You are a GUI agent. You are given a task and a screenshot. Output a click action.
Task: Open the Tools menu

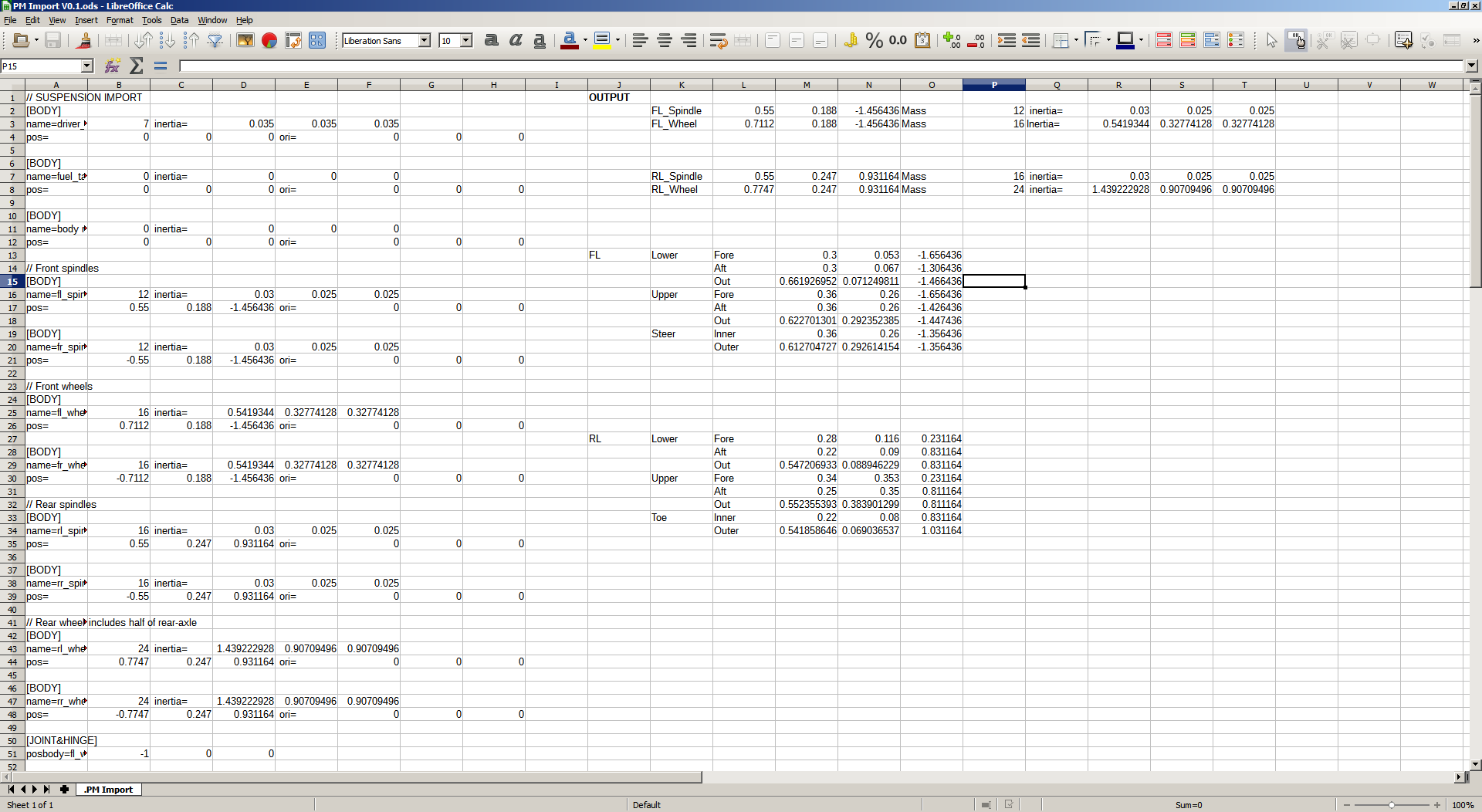tap(152, 20)
